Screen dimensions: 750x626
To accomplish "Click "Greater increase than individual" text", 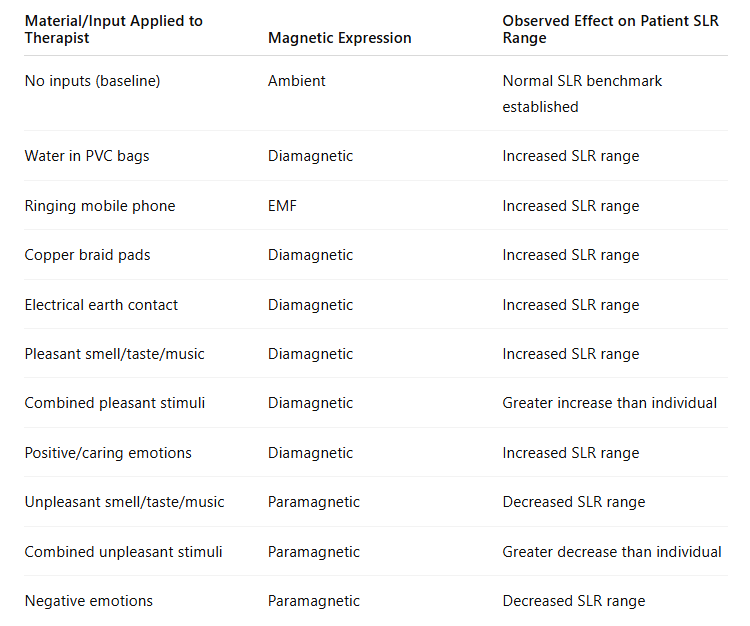I will 609,403.
